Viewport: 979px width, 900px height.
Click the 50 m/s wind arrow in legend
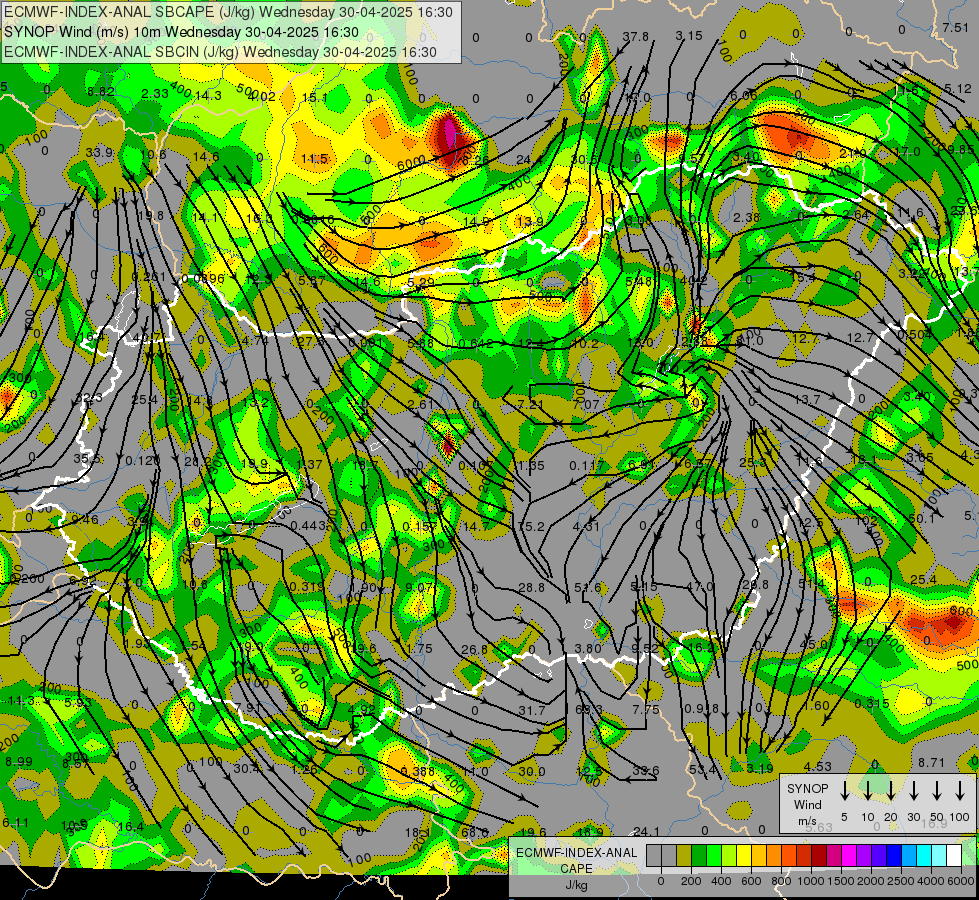(937, 791)
